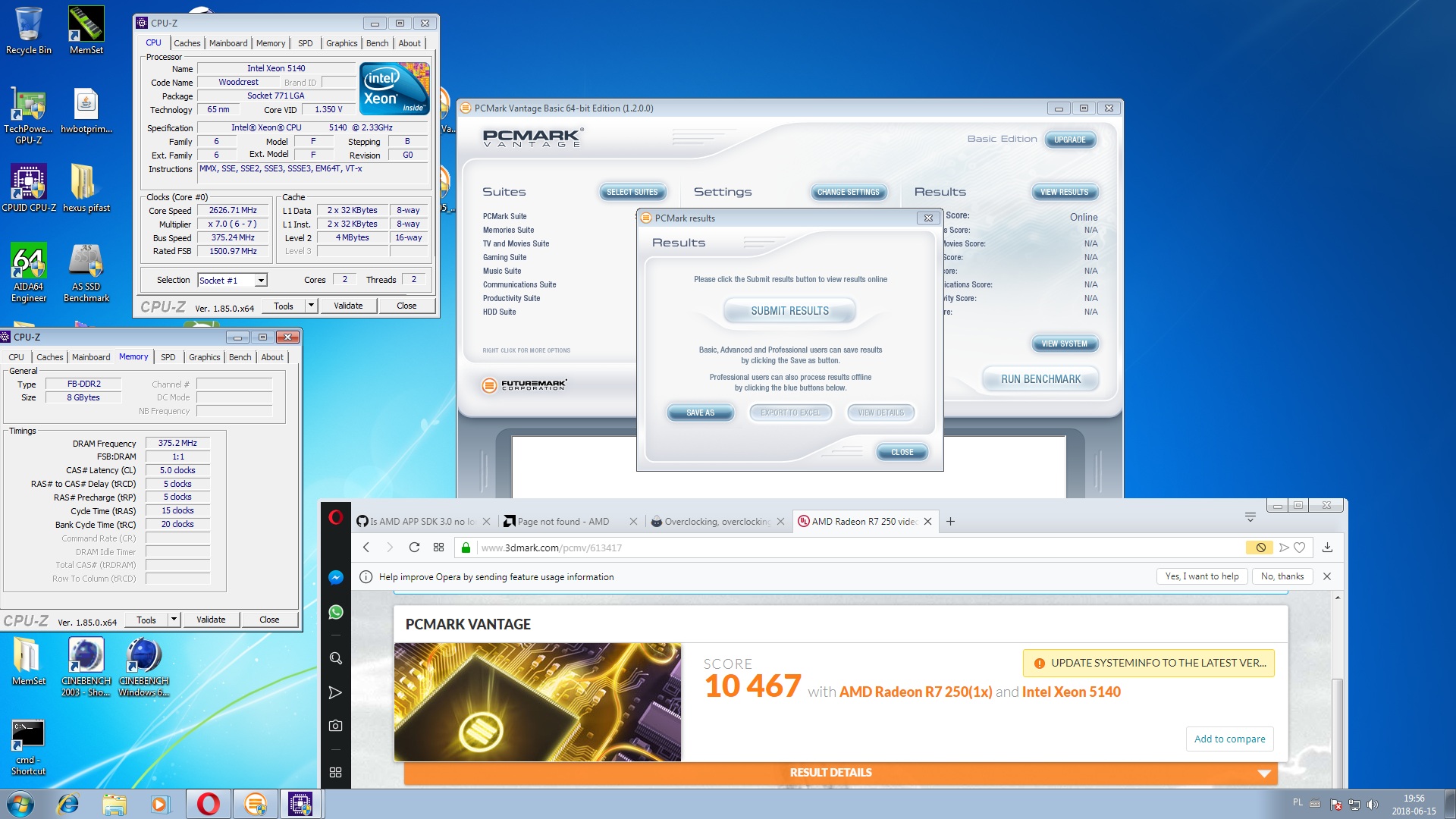The height and width of the screenshot is (819, 1456).
Task: Open SPD tab in top CPU-Z window
Action: coord(305,43)
